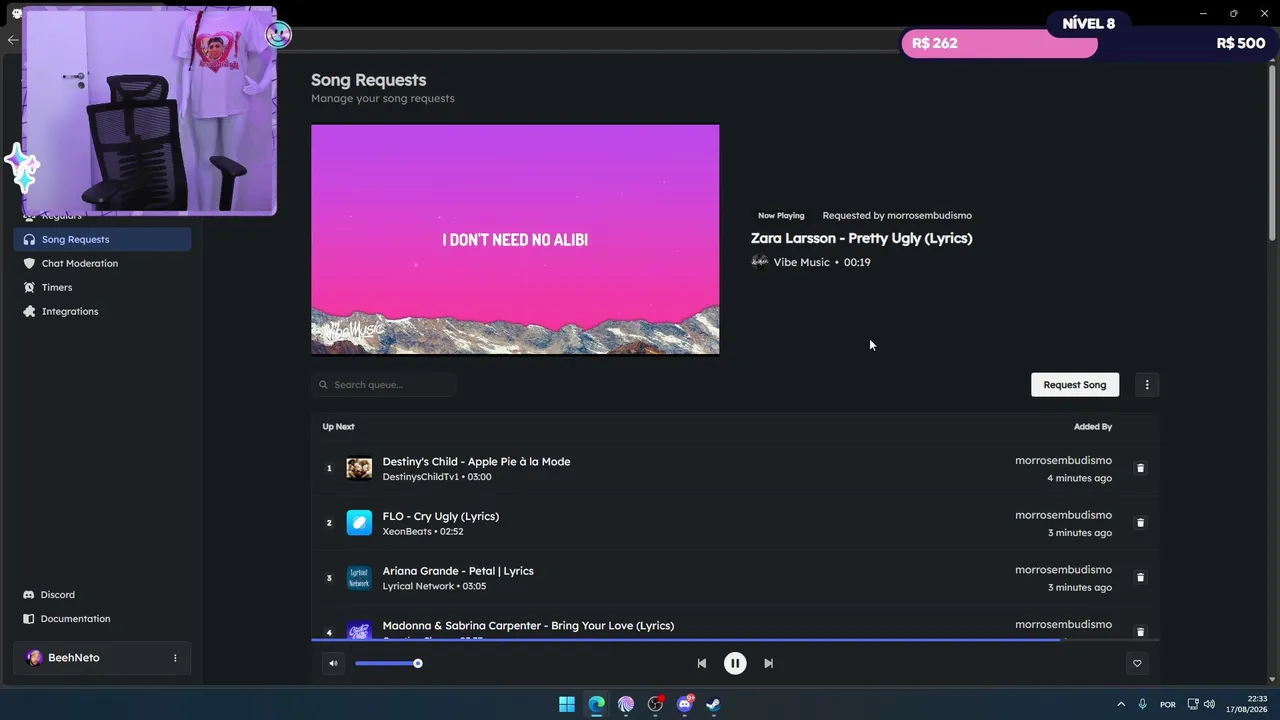Open the three-dot menu next to BeehNeto
The image size is (1280, 720).
tap(175, 658)
